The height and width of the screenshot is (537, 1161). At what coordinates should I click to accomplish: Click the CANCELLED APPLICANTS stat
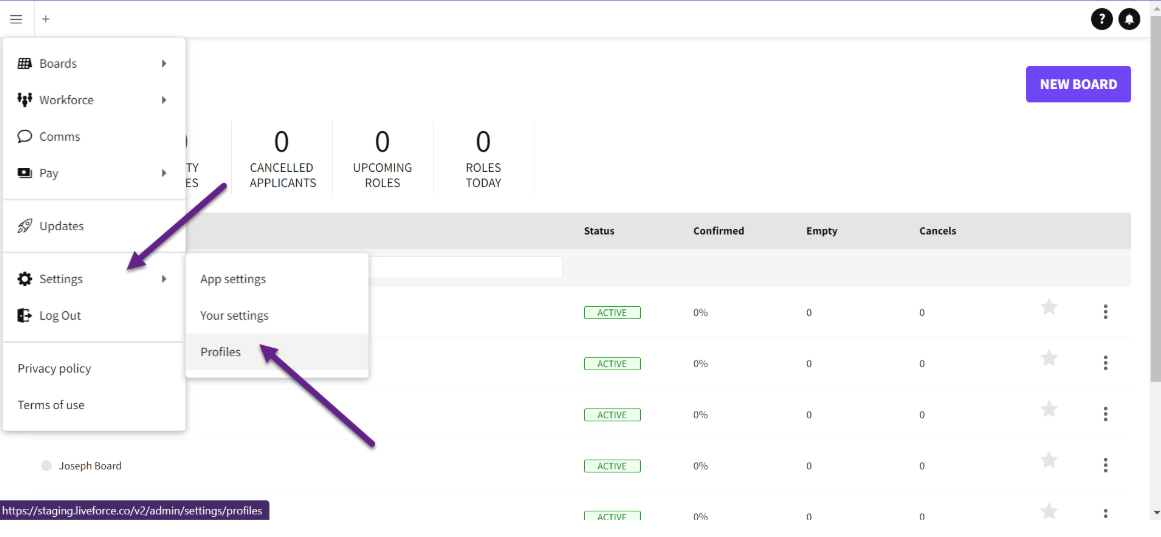pyautogui.click(x=282, y=158)
